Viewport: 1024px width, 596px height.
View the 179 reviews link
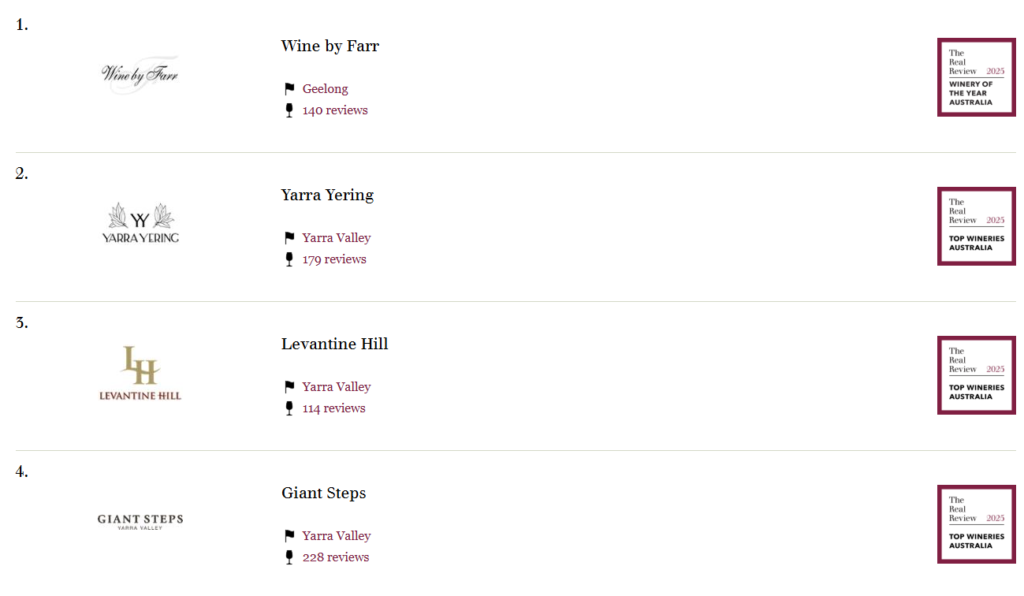point(334,259)
